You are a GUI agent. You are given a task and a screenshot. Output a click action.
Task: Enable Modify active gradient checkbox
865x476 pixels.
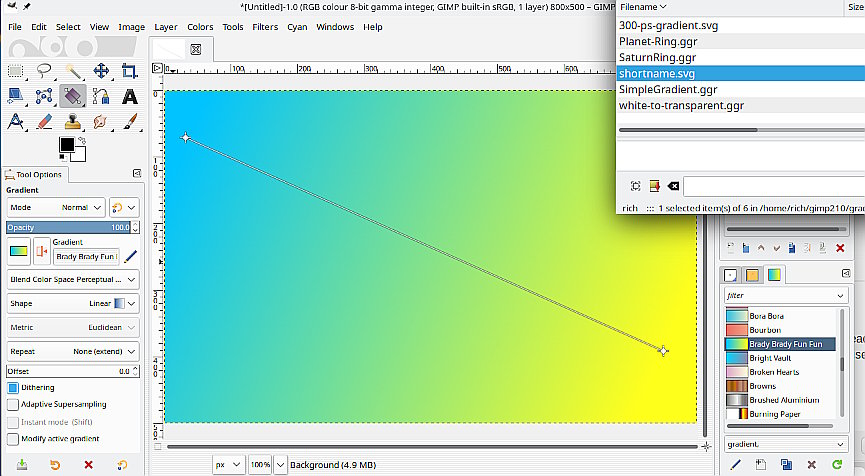[13, 439]
